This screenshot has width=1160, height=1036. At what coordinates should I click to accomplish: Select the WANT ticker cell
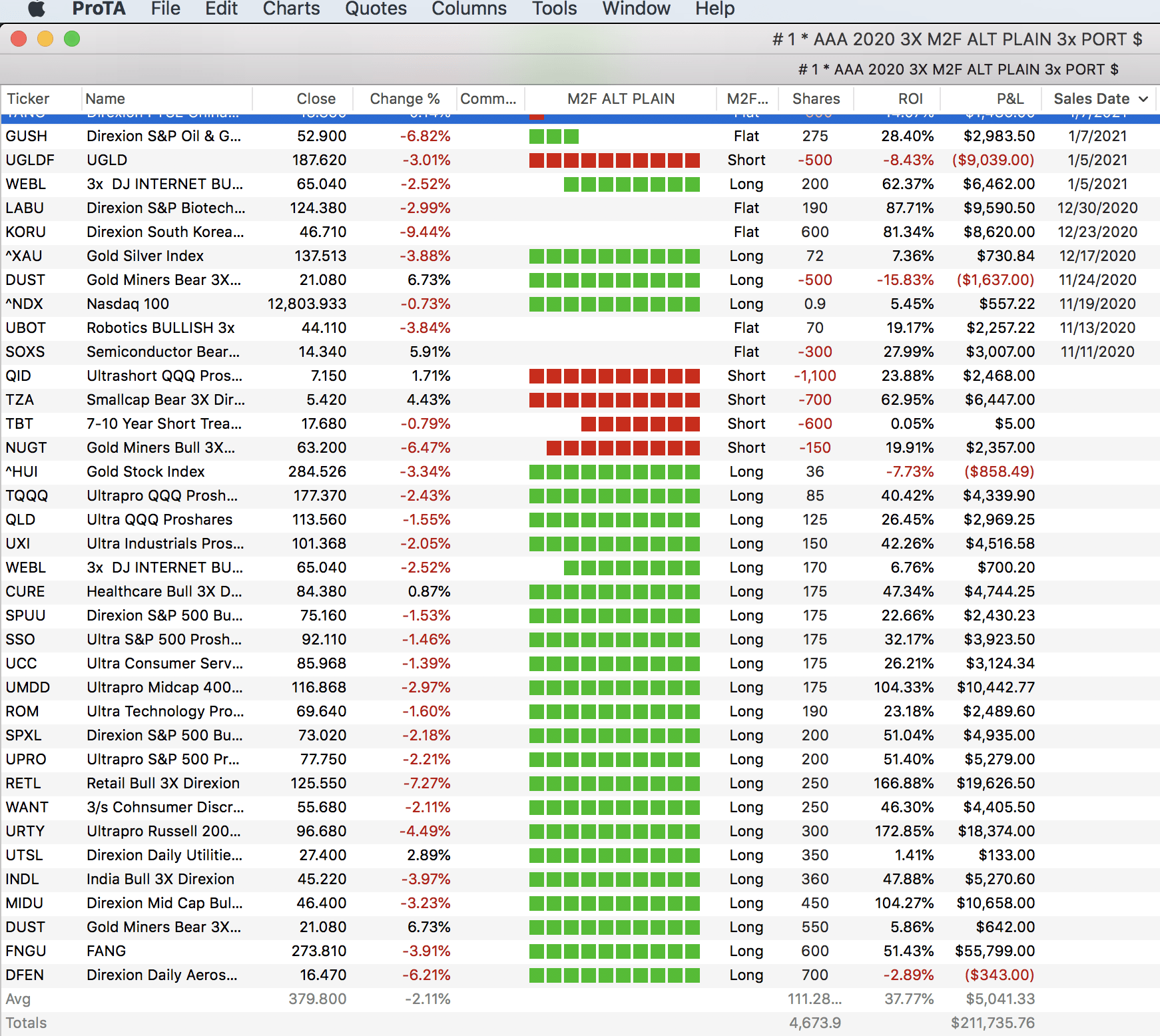coord(27,807)
